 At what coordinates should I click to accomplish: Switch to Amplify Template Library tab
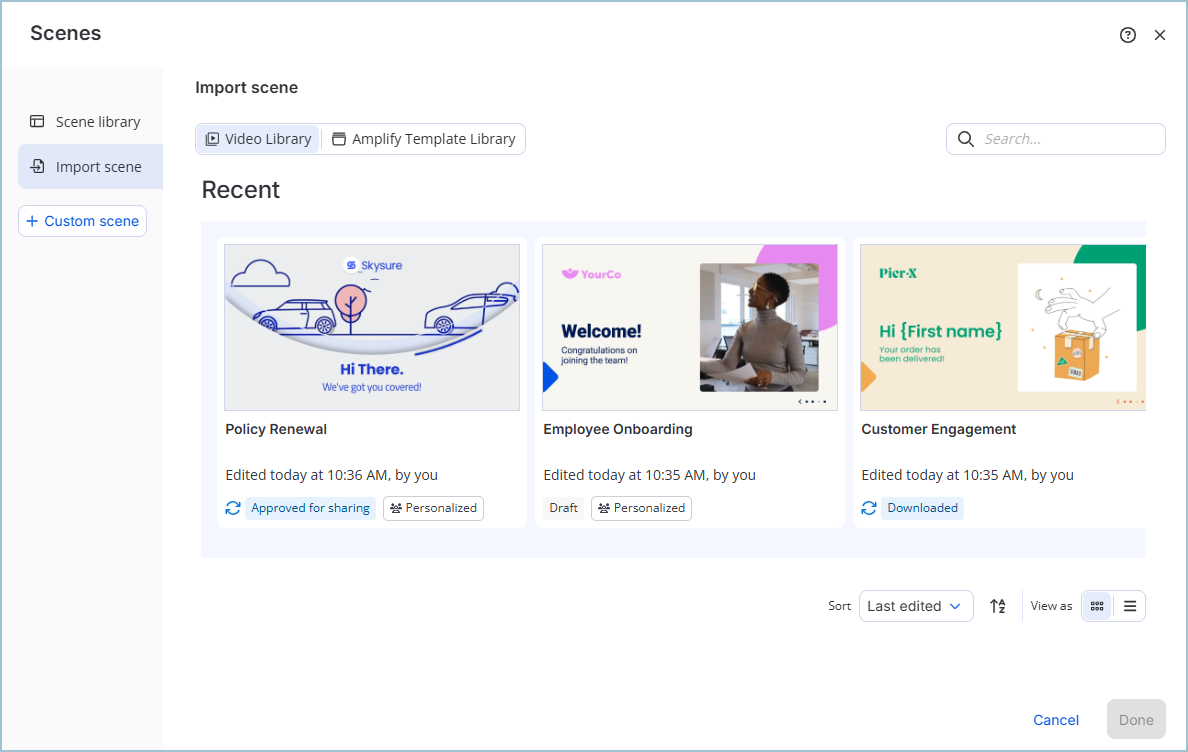point(423,139)
